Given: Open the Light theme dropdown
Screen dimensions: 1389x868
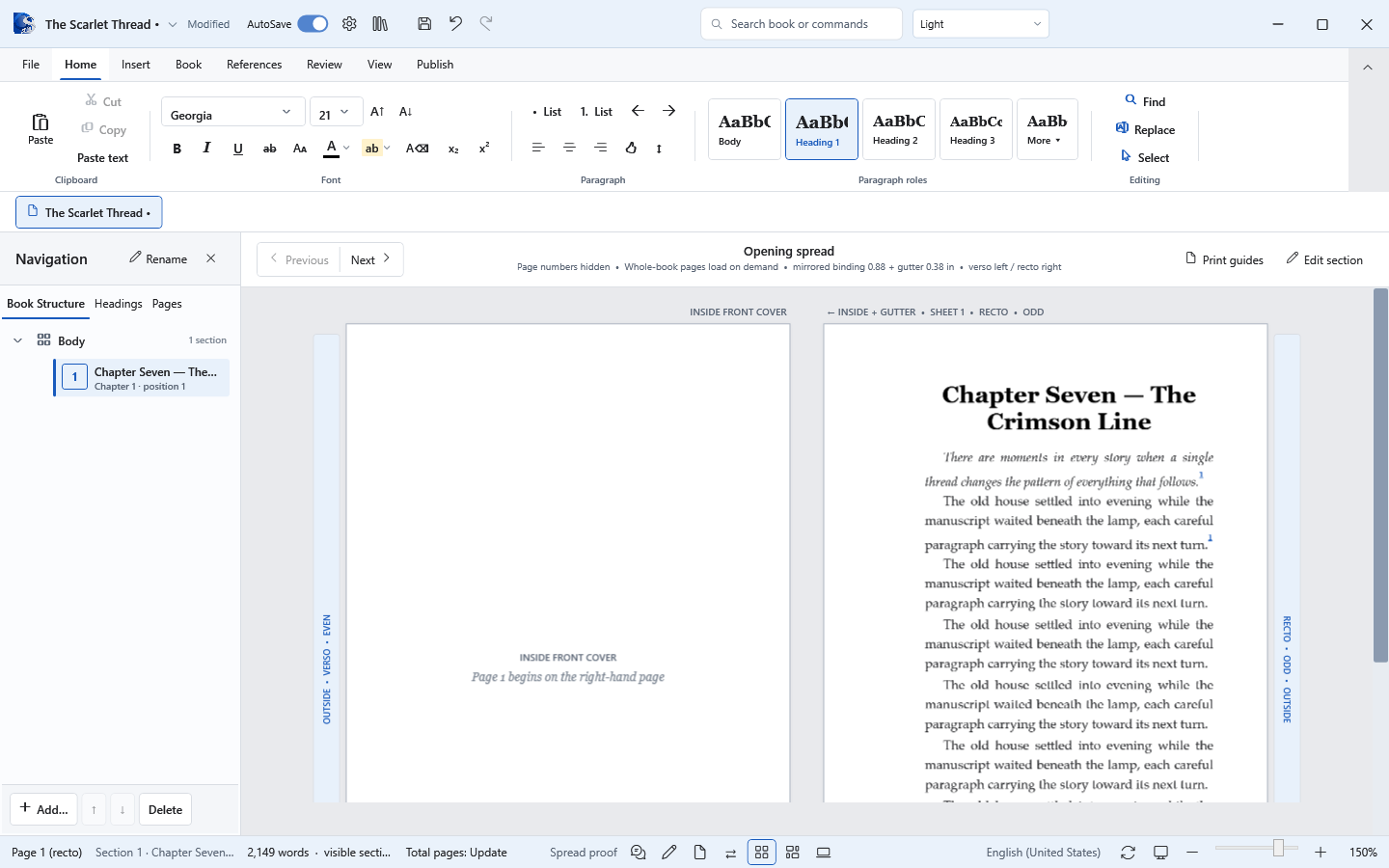Looking at the screenshot, I should click(981, 24).
